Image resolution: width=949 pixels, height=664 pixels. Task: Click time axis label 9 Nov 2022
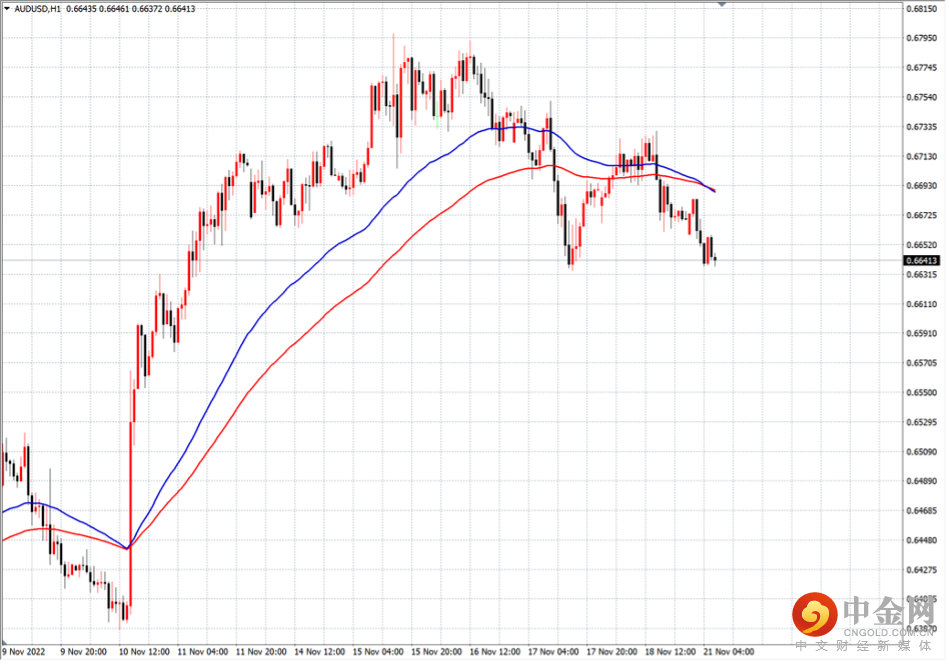tap(24, 652)
